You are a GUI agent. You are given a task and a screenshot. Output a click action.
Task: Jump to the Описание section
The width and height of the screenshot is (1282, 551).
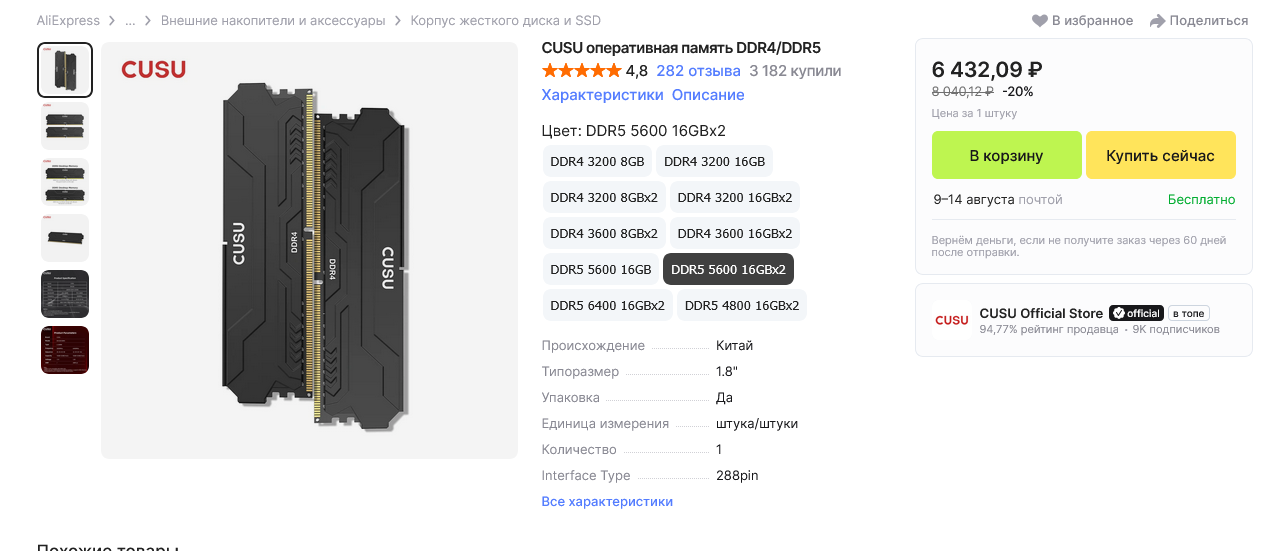click(x=708, y=95)
